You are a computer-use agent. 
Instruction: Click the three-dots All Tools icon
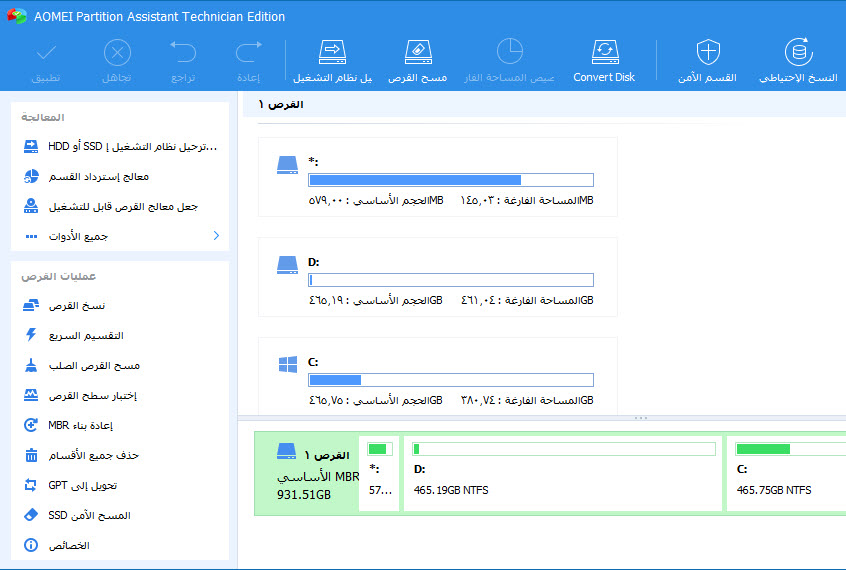(x=31, y=236)
